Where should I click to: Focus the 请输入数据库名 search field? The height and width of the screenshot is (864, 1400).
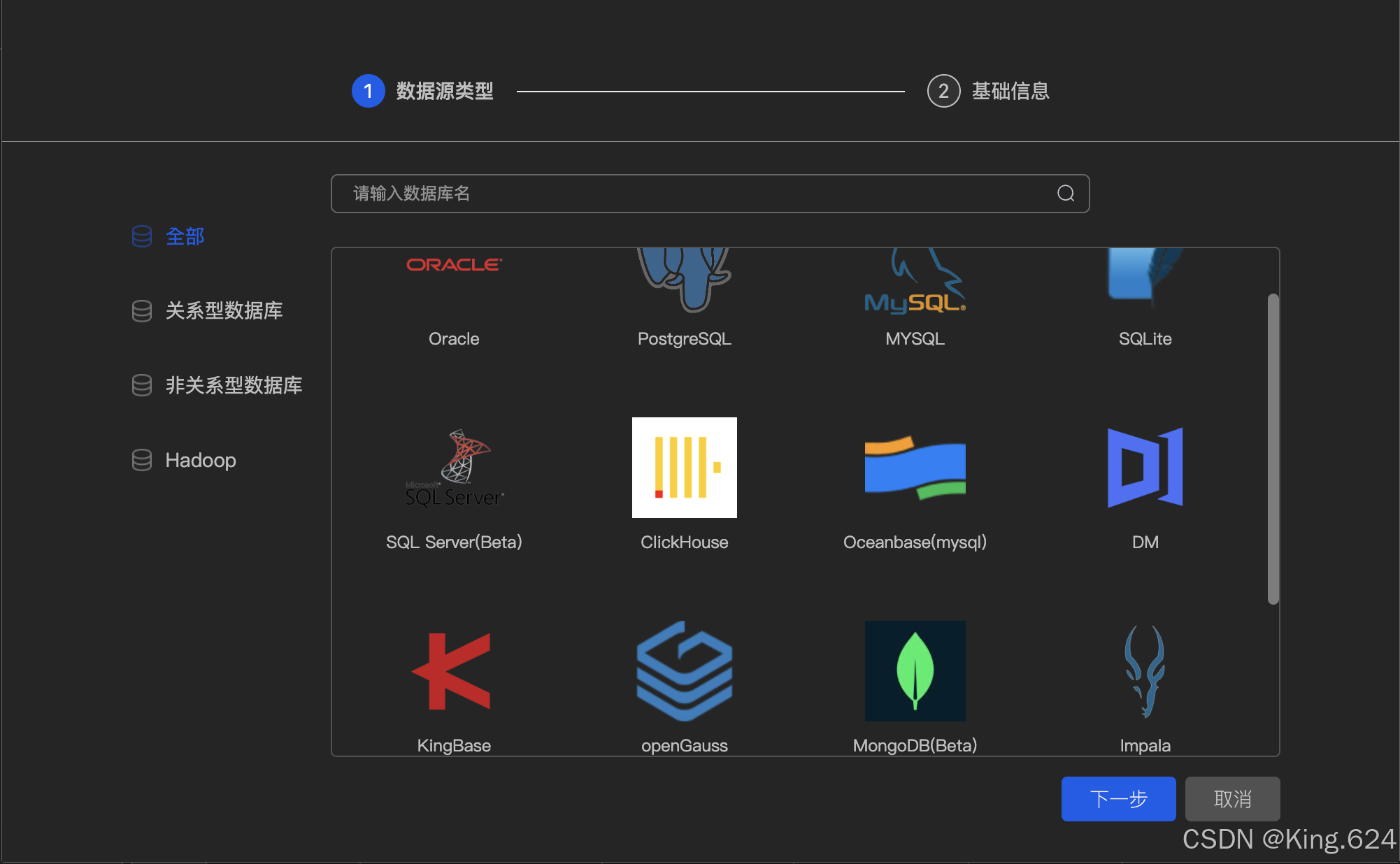click(692, 194)
